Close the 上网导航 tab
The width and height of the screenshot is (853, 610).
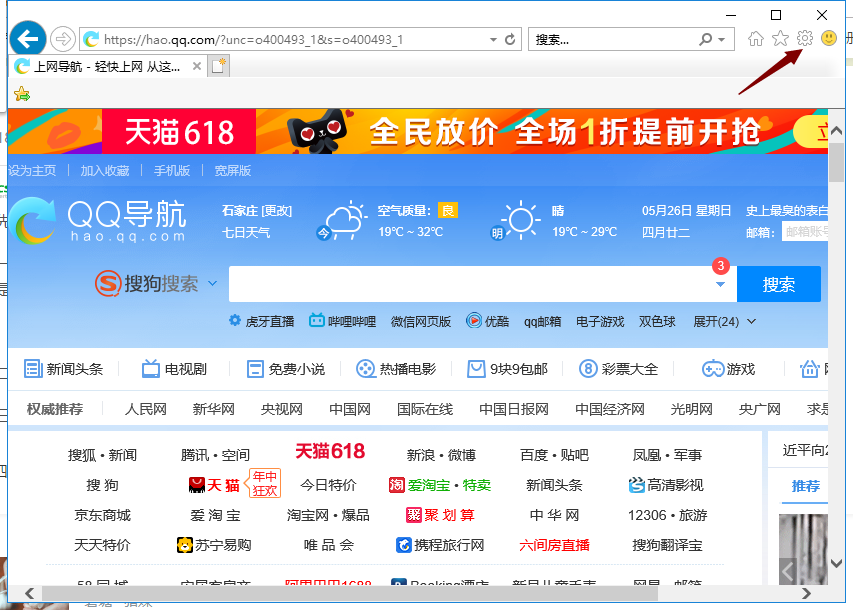coord(197,66)
